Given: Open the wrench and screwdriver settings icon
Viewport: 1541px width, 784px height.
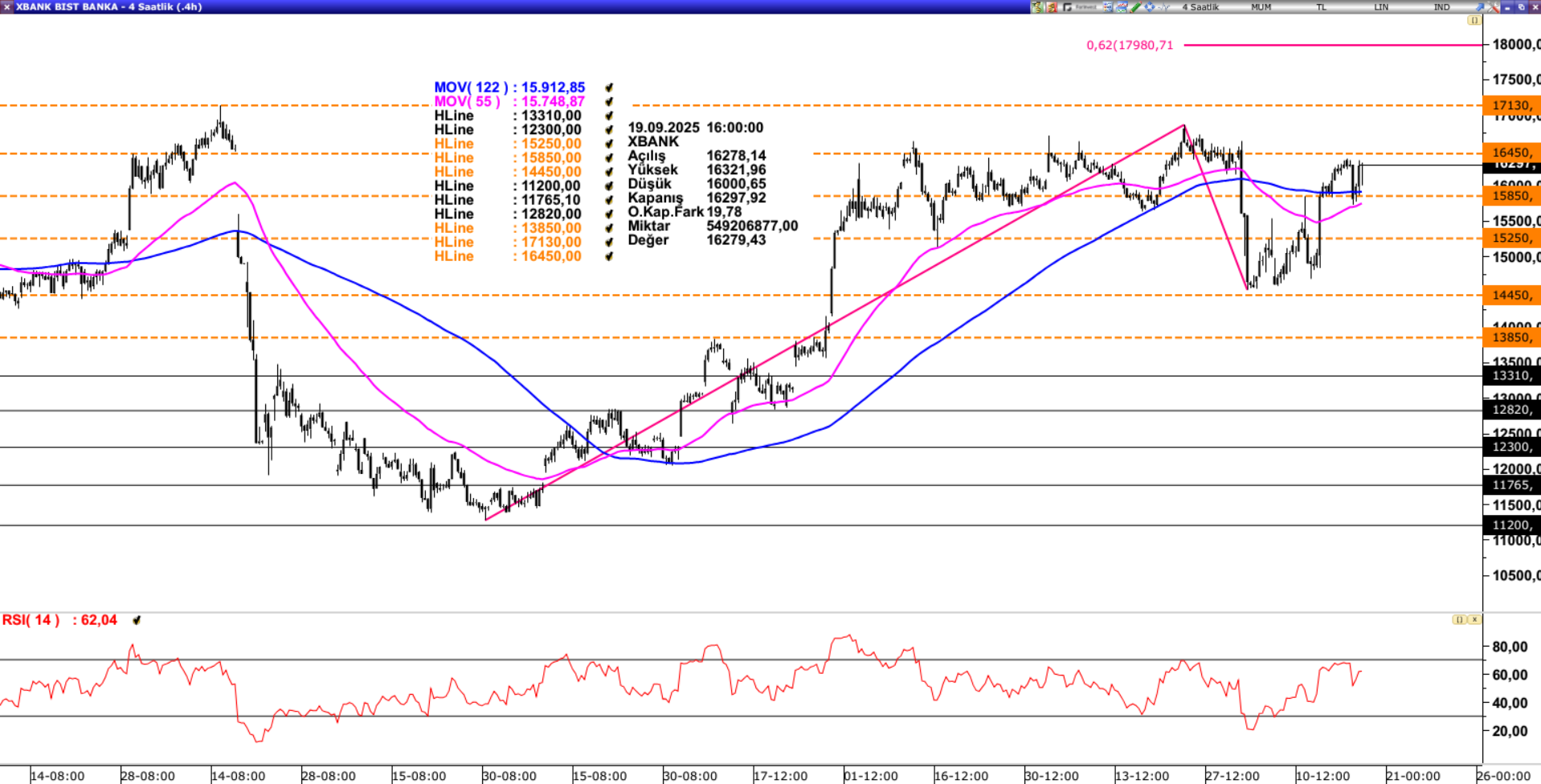Looking at the screenshot, I should [1494, 7].
